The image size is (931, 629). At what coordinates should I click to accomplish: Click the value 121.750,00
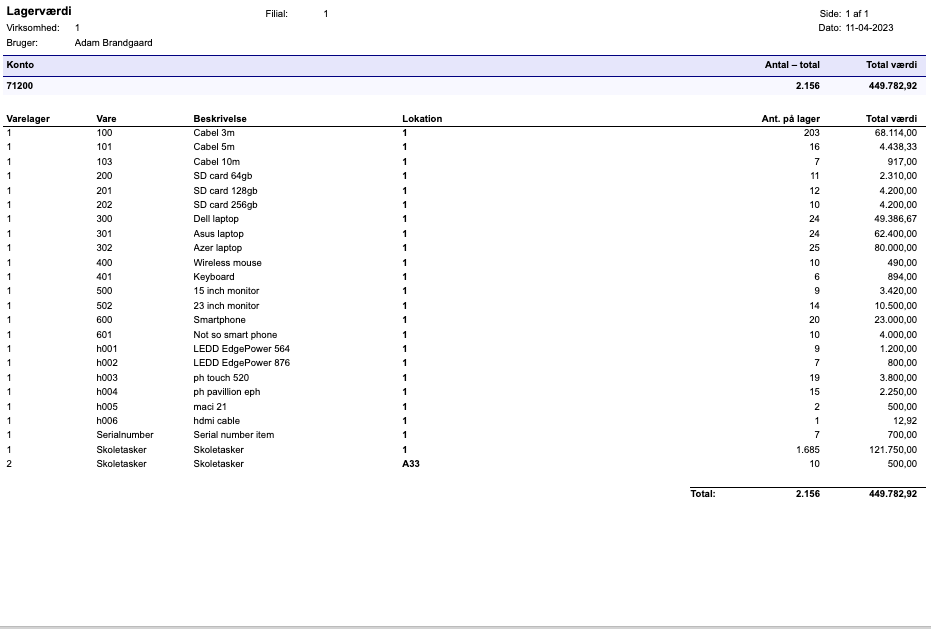pyautogui.click(x=893, y=450)
